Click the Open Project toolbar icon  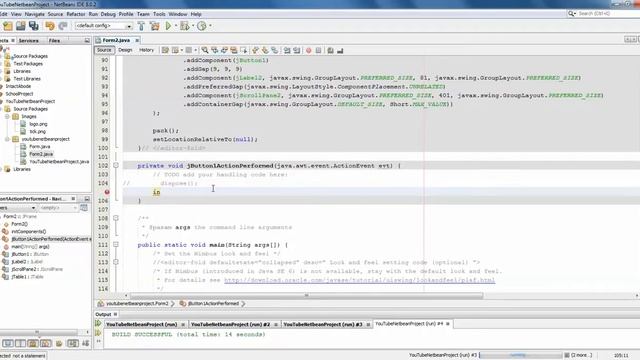[20, 26]
